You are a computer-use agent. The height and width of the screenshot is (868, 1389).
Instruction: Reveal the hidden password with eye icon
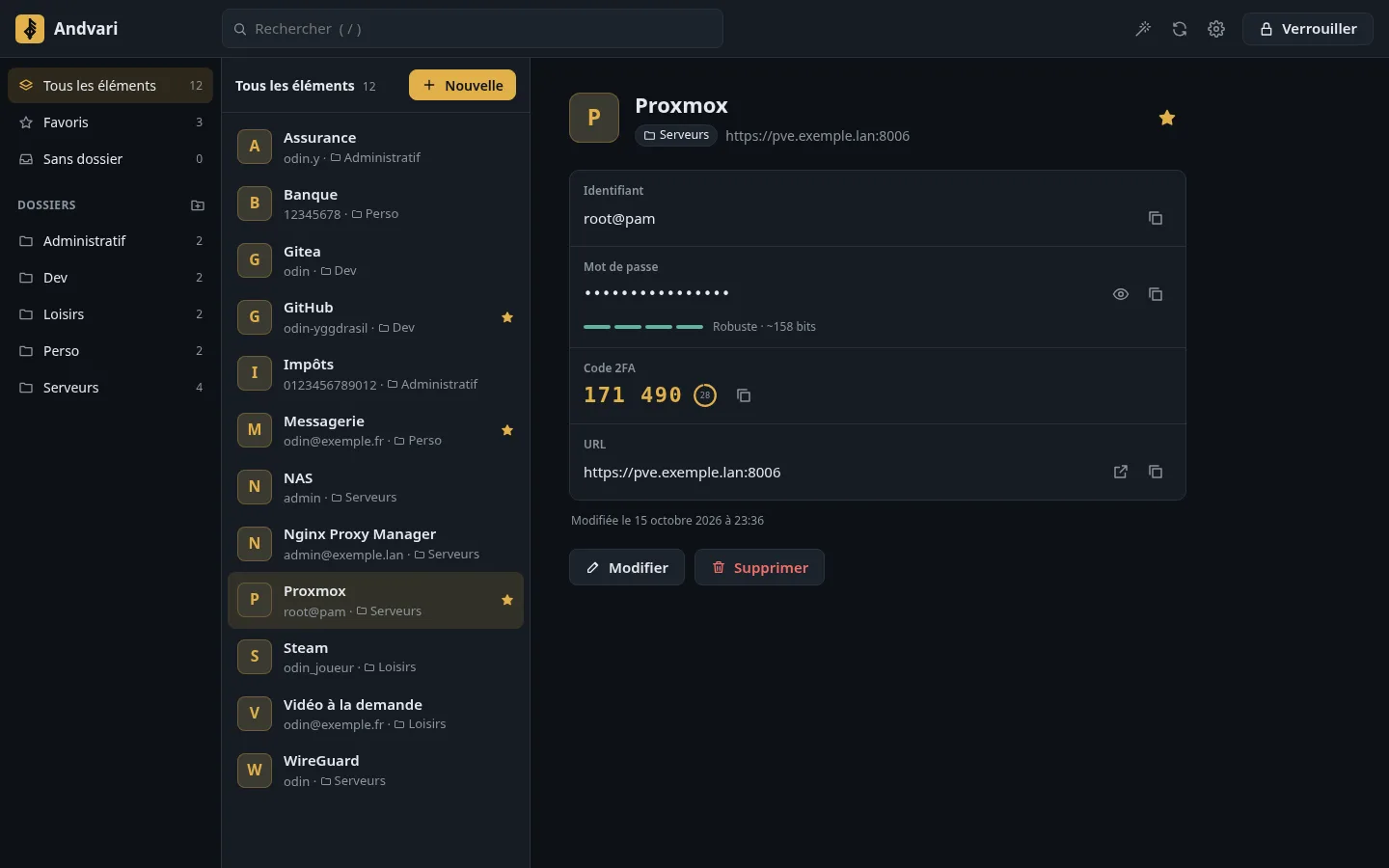pos(1121,294)
